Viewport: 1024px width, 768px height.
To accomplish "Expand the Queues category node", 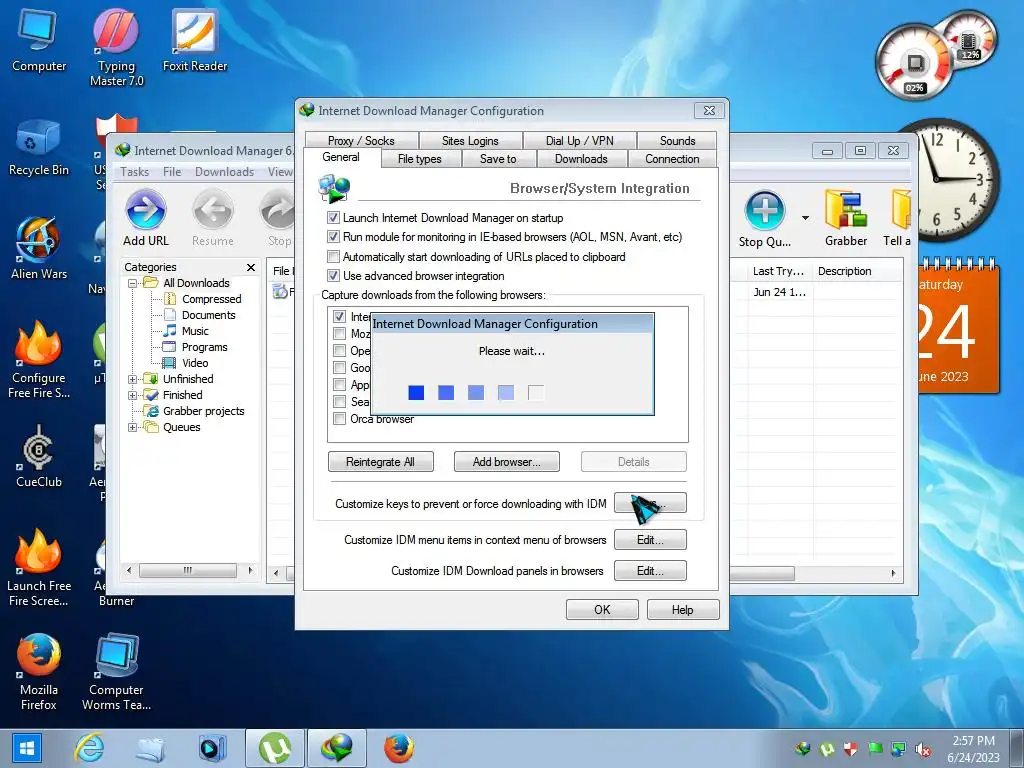I will click(x=132, y=427).
